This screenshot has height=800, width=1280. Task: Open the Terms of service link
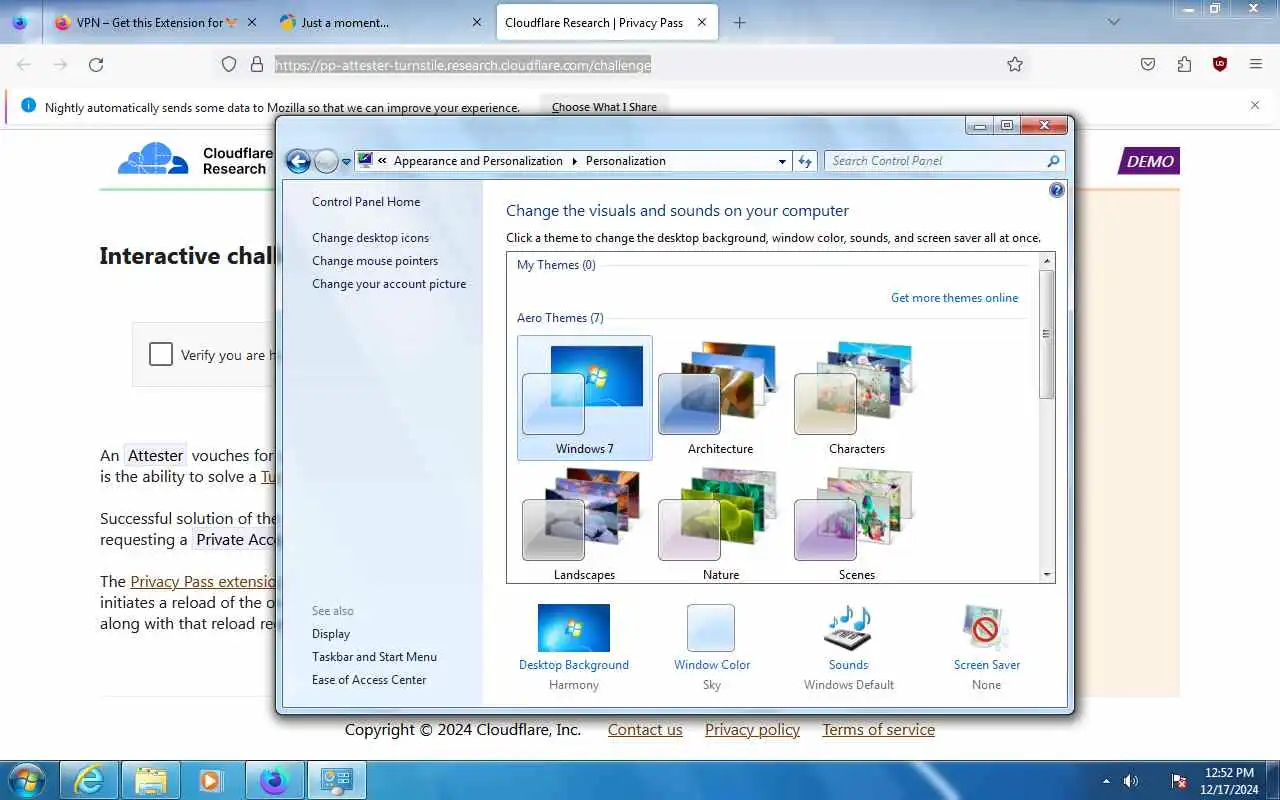[878, 730]
